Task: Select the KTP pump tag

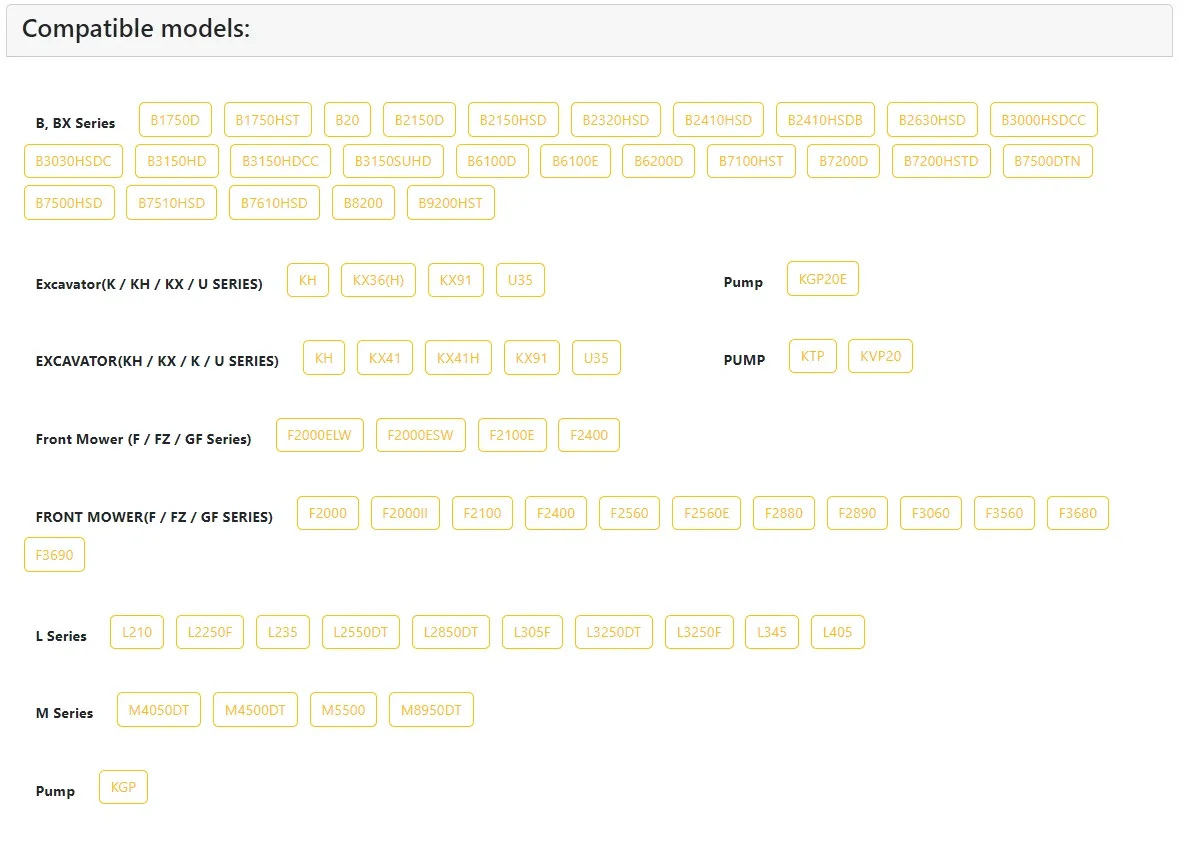Action: click(x=812, y=356)
